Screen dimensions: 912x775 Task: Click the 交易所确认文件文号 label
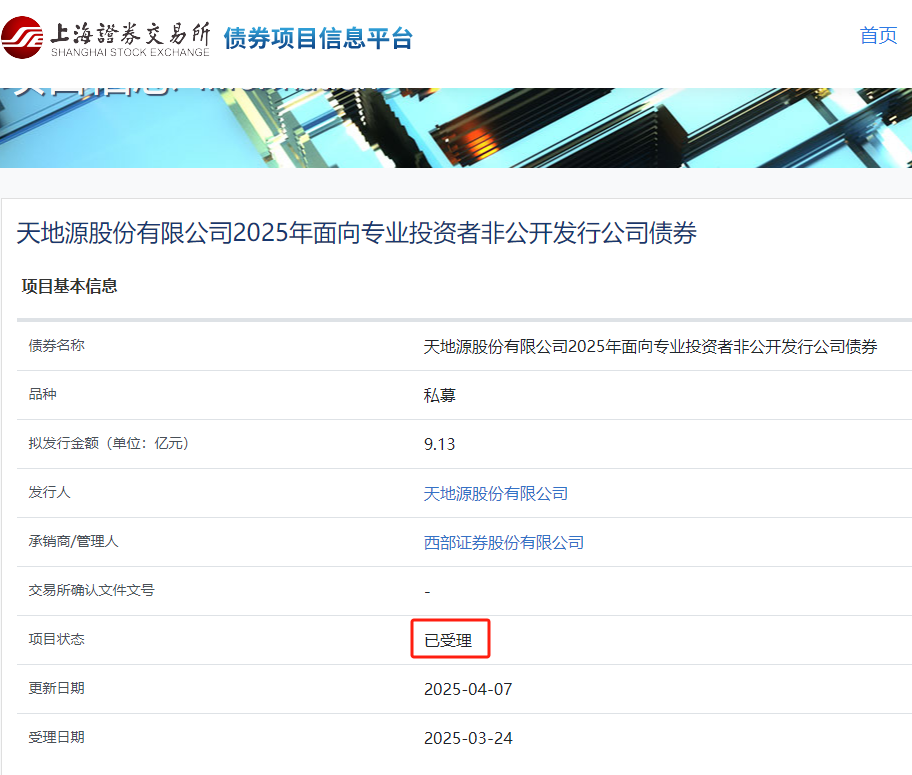coord(91,590)
